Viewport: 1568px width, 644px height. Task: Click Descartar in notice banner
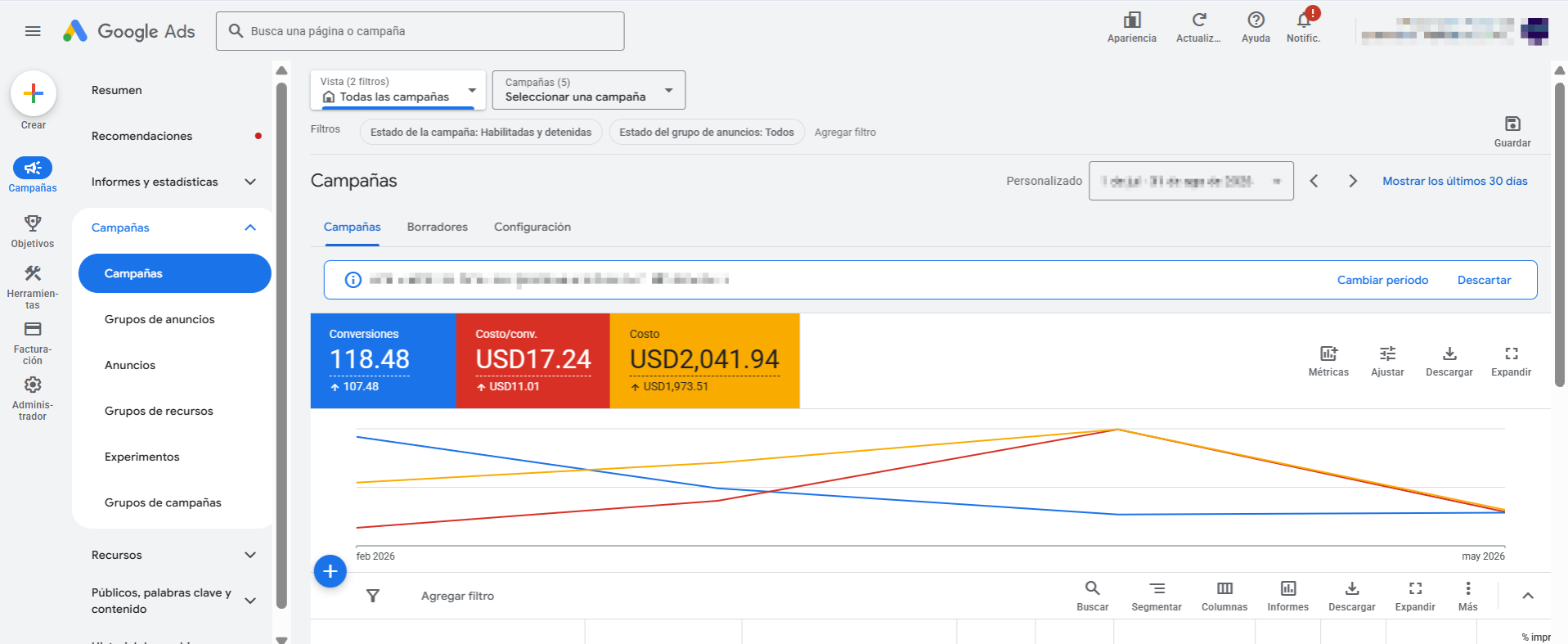[x=1484, y=280]
